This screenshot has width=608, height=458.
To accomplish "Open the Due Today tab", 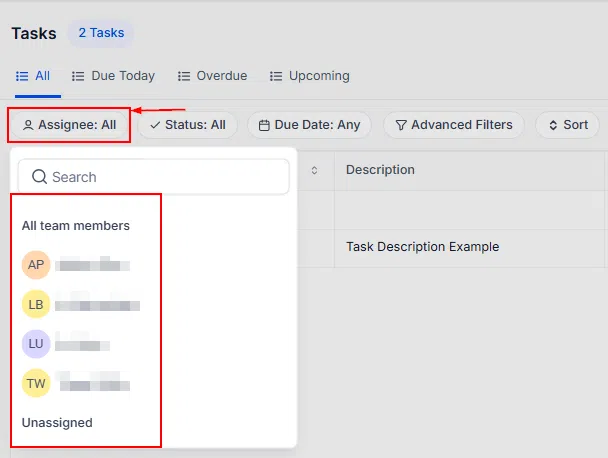I will click(113, 76).
